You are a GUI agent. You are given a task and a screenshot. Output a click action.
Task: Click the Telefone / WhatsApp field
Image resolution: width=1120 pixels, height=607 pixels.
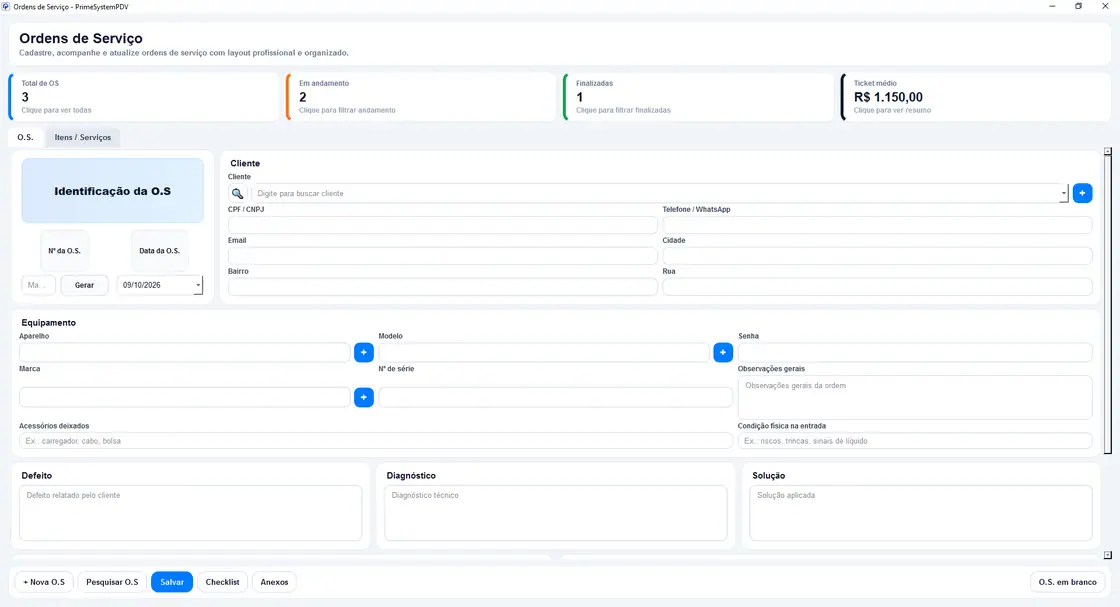point(877,225)
